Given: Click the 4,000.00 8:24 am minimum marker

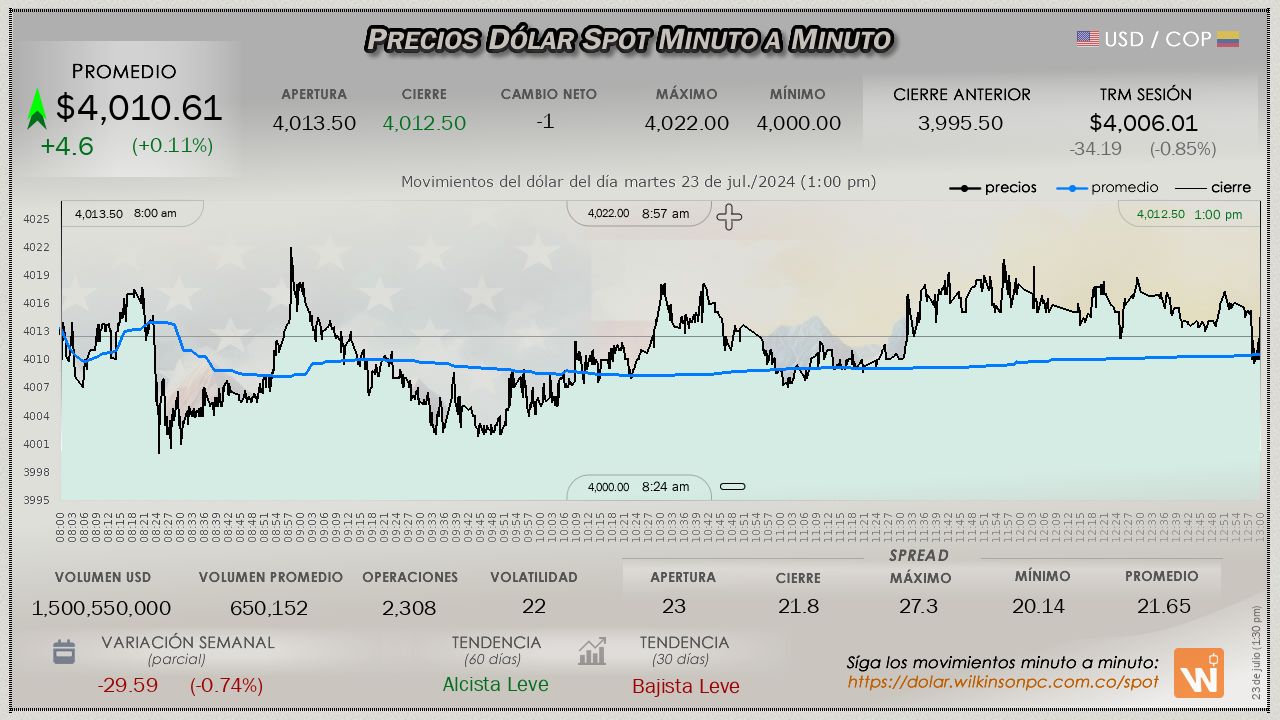Looking at the screenshot, I should pos(638,487).
